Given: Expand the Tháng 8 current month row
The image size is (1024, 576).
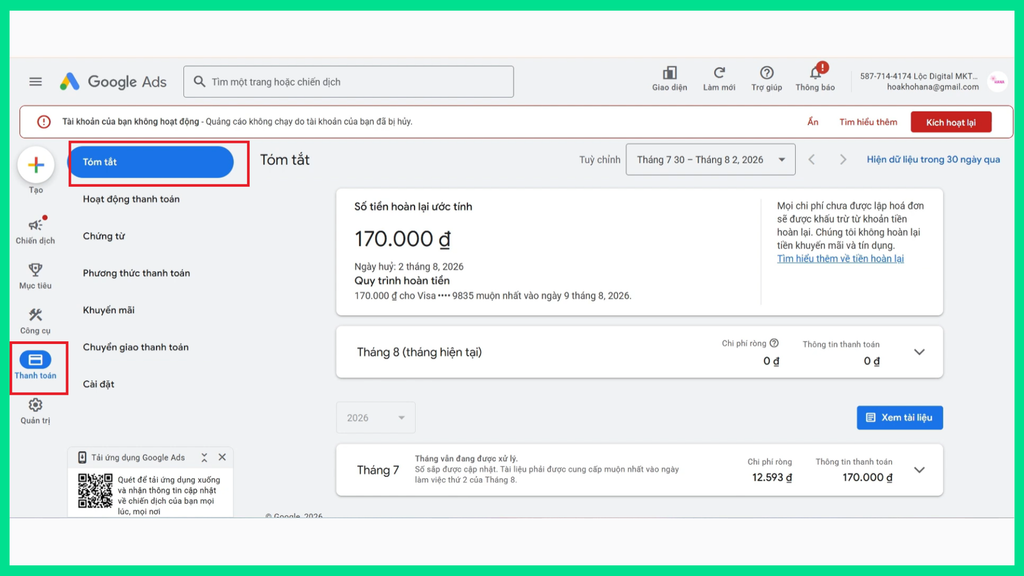Looking at the screenshot, I should click(x=920, y=352).
